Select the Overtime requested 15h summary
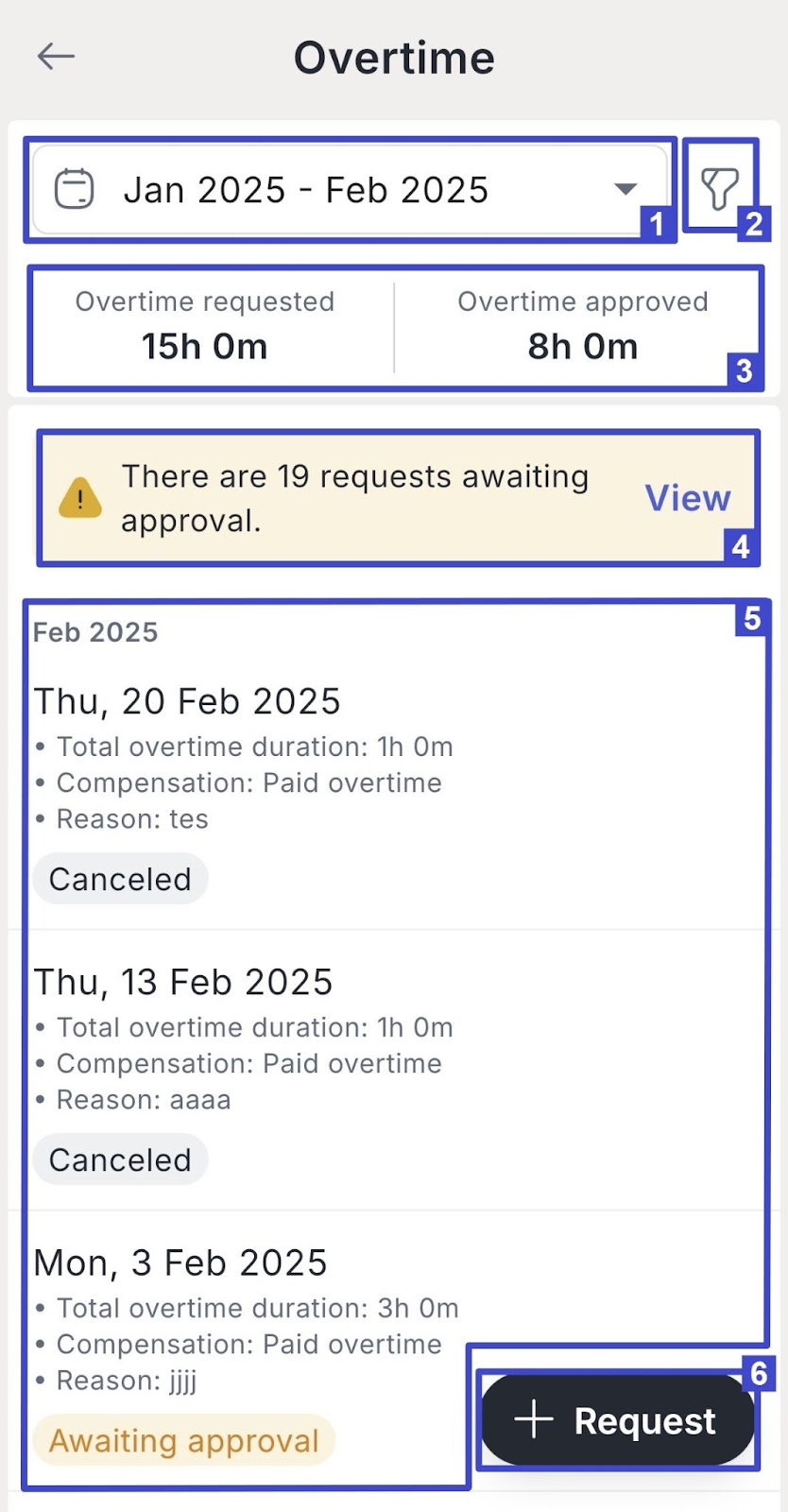 (205, 326)
